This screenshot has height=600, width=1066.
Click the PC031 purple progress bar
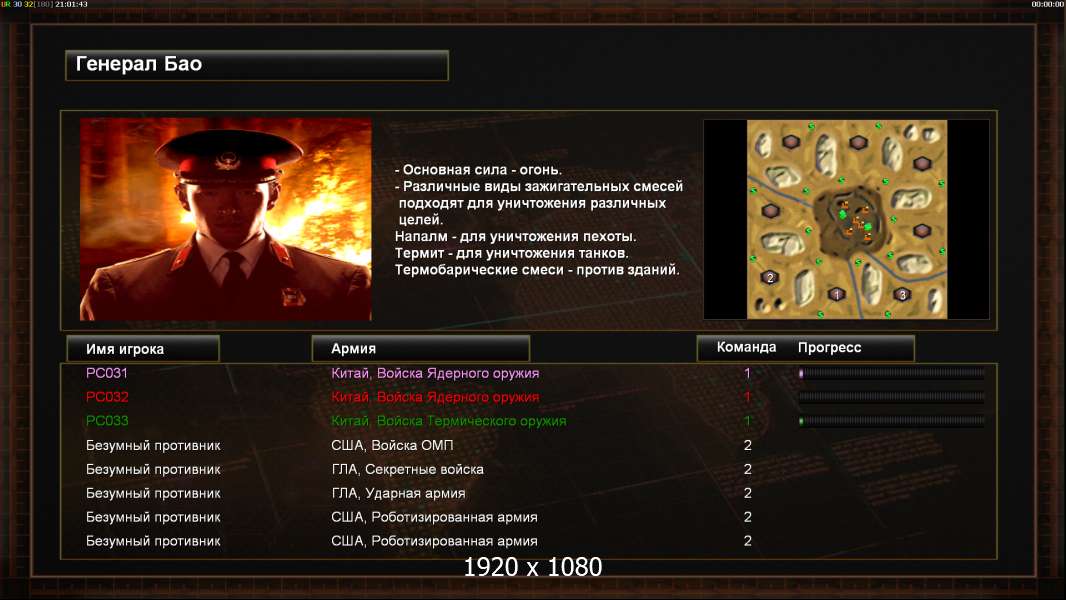(891, 373)
